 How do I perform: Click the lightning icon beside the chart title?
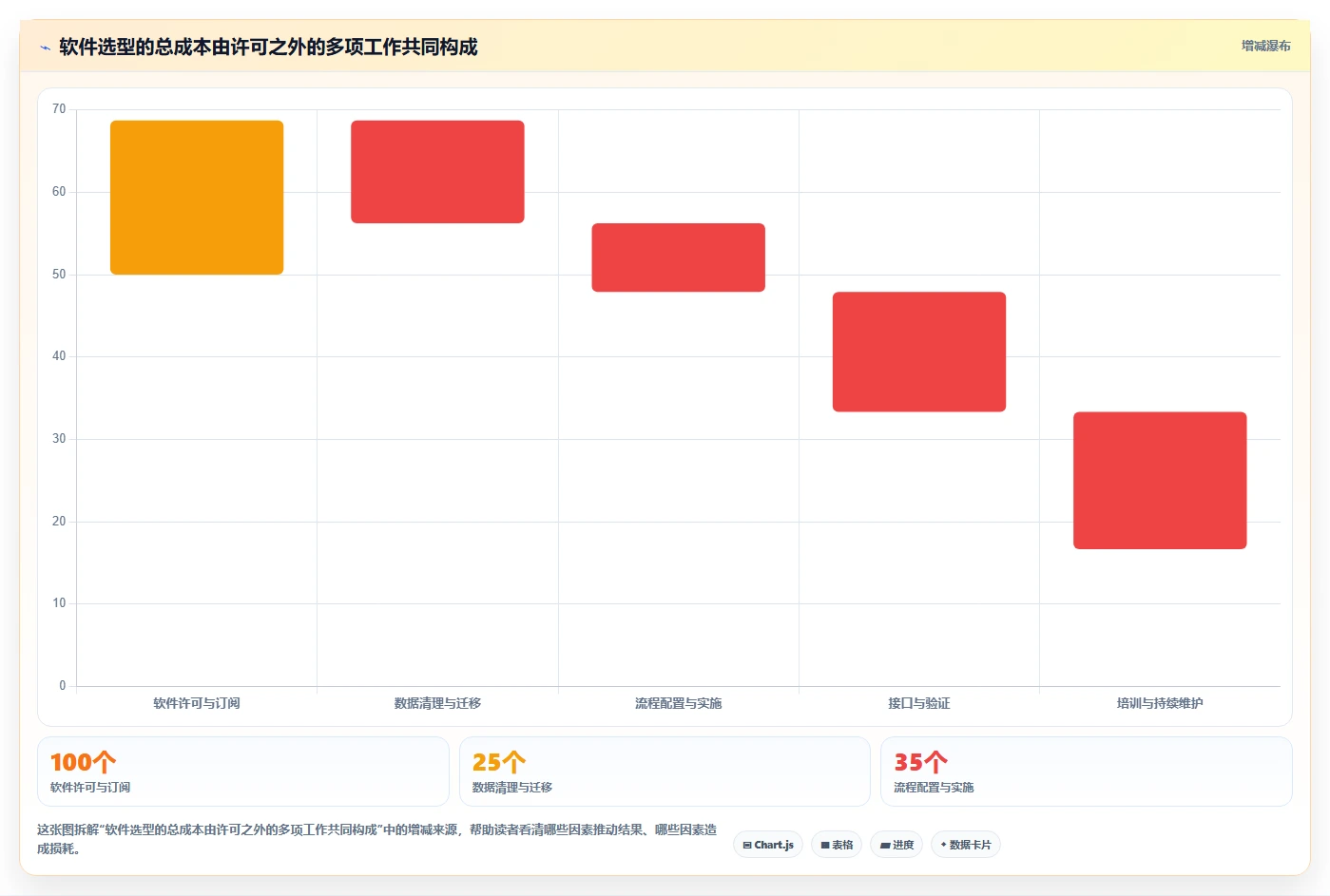(45, 48)
